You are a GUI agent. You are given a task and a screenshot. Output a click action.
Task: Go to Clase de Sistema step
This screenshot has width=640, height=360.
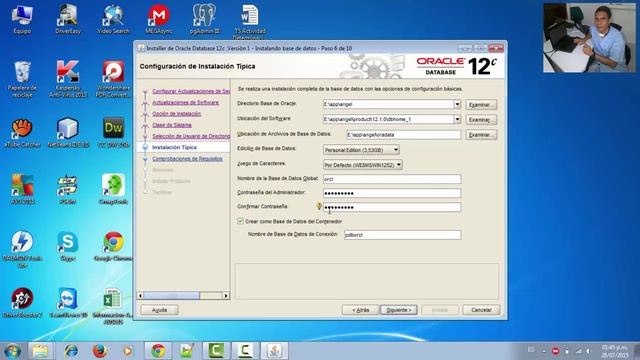(x=172, y=125)
